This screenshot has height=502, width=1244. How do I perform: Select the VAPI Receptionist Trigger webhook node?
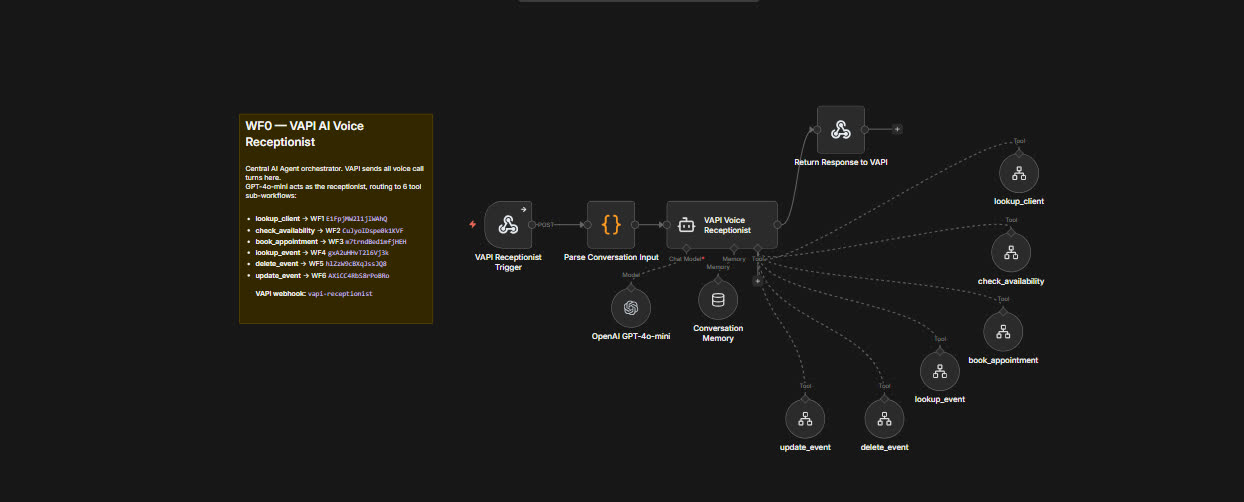[509, 225]
